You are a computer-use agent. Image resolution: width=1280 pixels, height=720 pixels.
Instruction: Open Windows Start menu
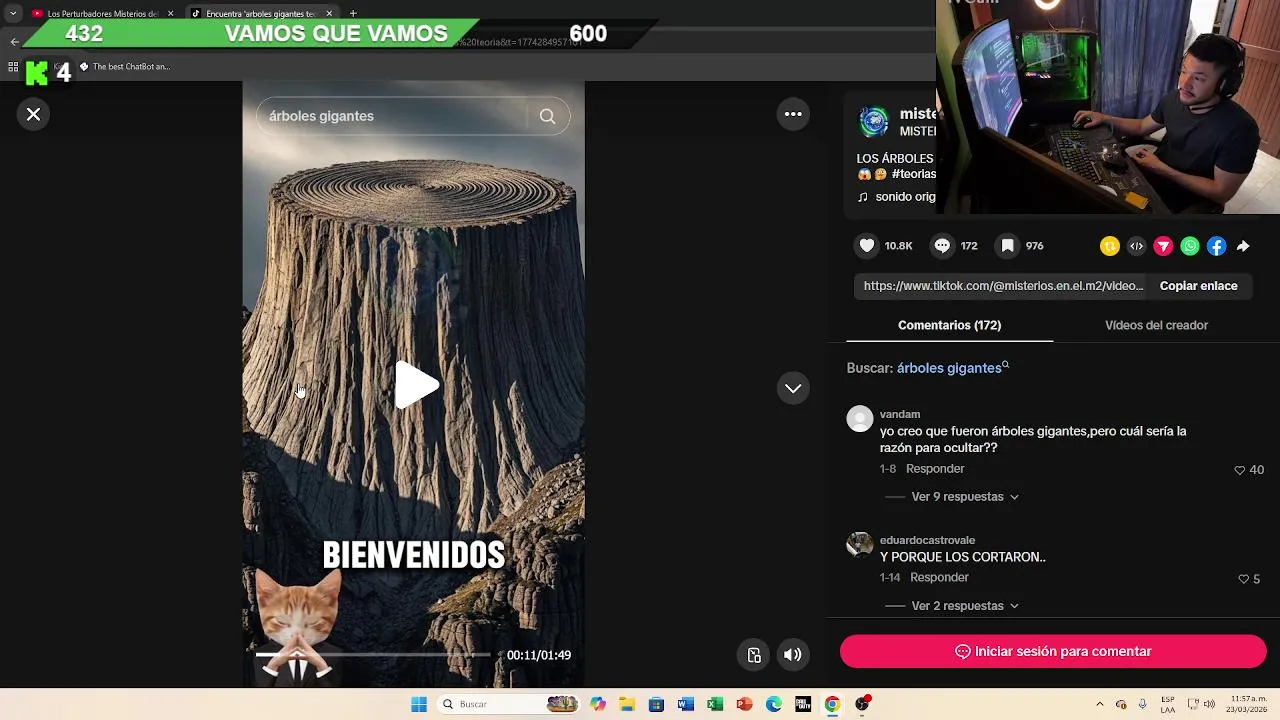[419, 704]
